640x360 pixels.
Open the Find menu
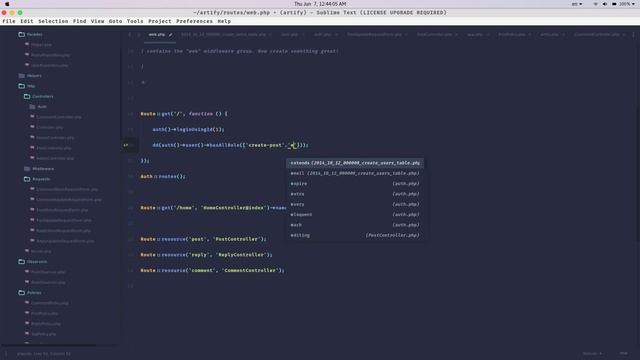80,21
